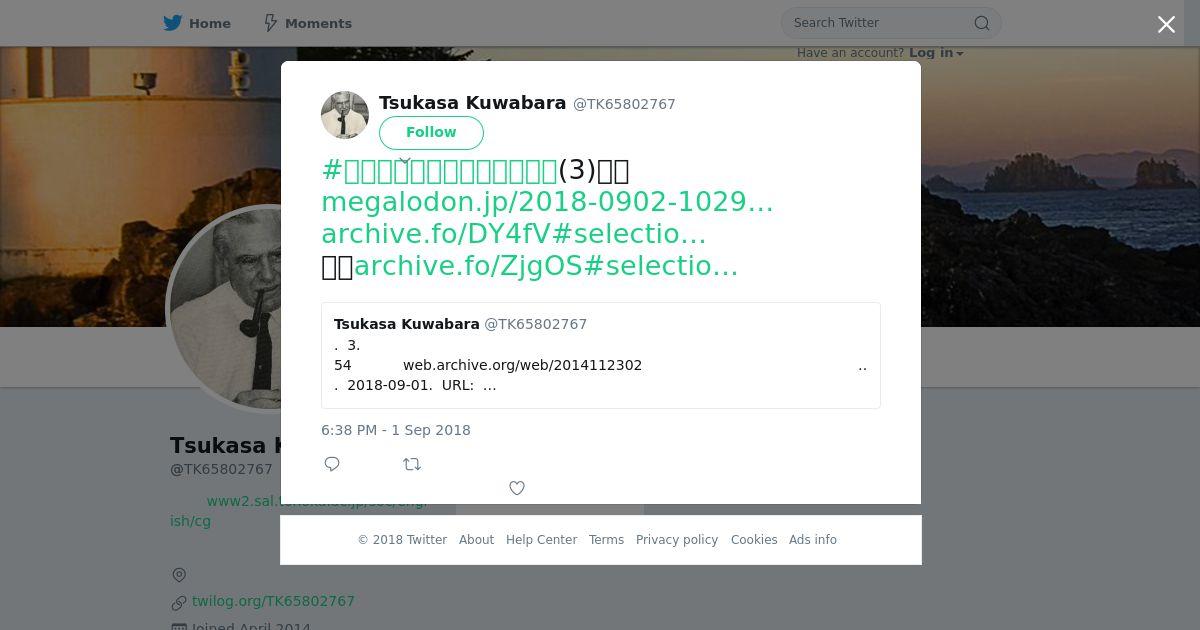Viewport: 1200px width, 630px height.
Task: Open Moments via the lightning bolt icon
Action: click(x=270, y=23)
